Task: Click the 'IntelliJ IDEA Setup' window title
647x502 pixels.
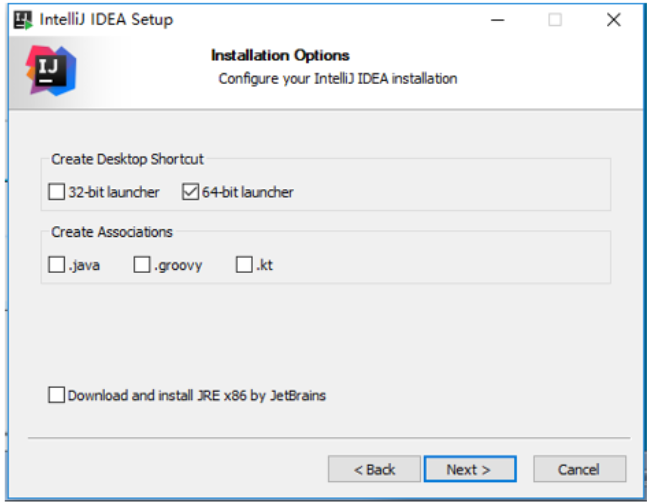Action: coord(106,20)
